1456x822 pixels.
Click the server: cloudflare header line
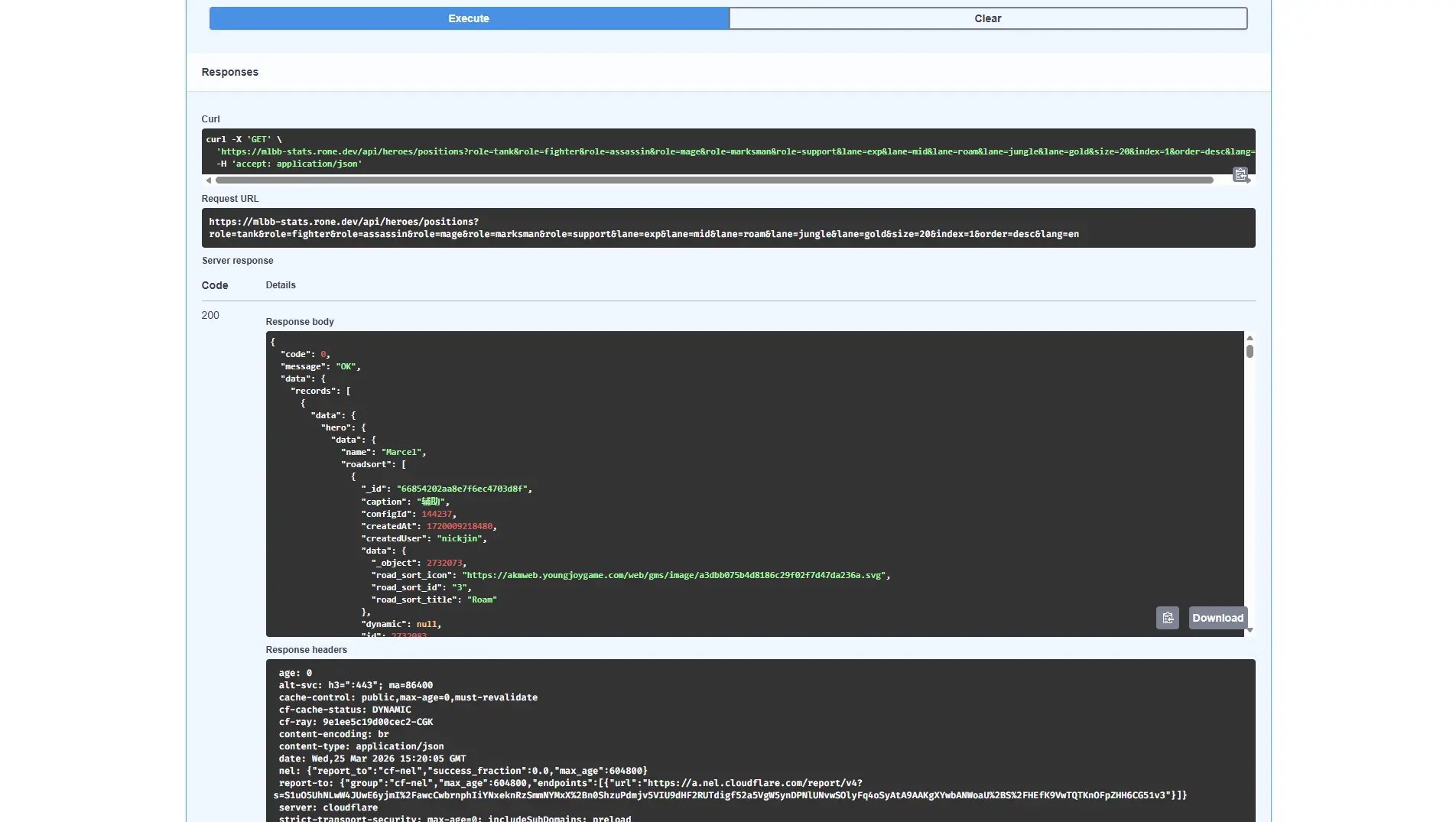tap(328, 807)
